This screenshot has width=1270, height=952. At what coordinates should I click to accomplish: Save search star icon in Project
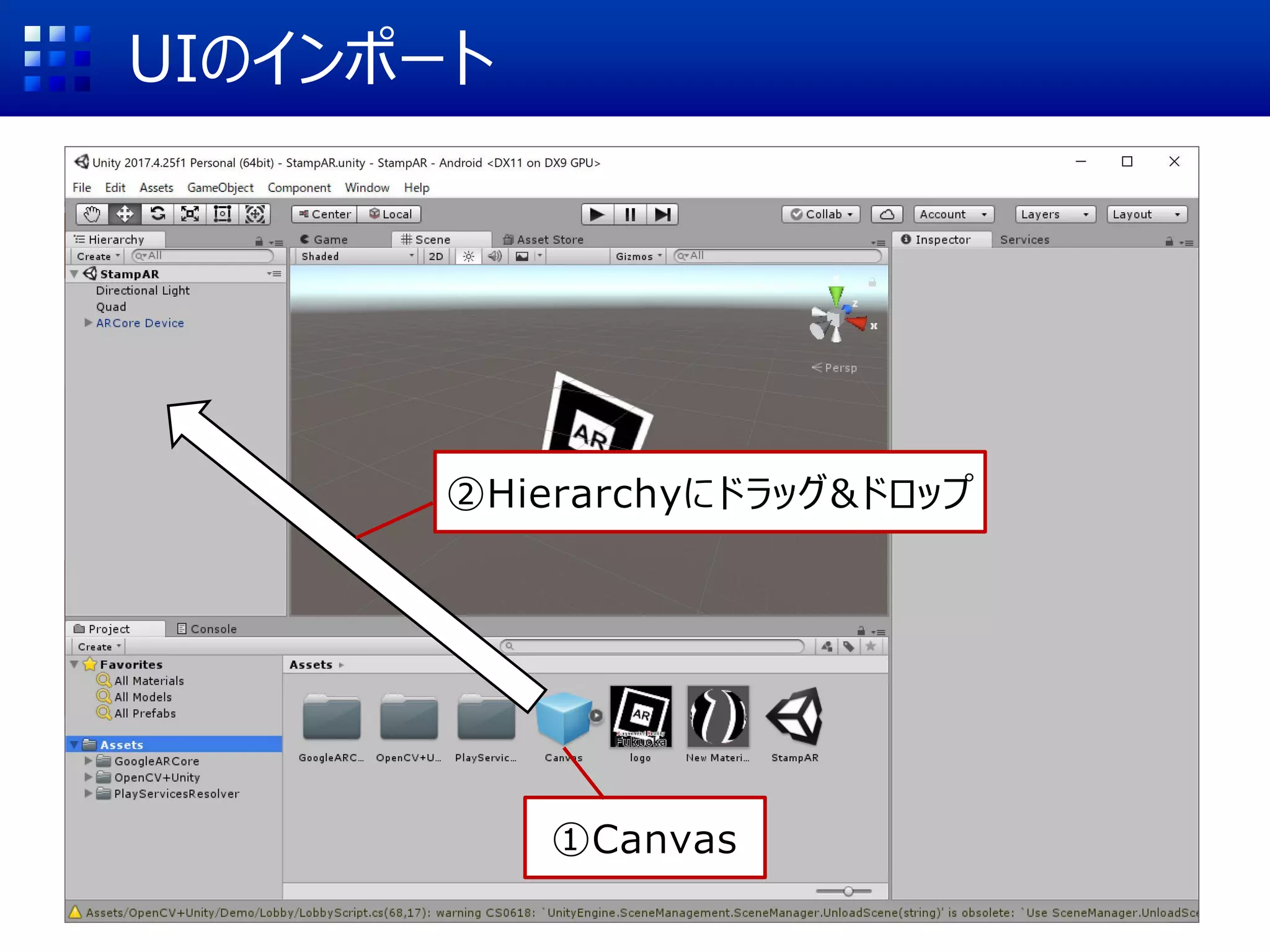(x=871, y=646)
